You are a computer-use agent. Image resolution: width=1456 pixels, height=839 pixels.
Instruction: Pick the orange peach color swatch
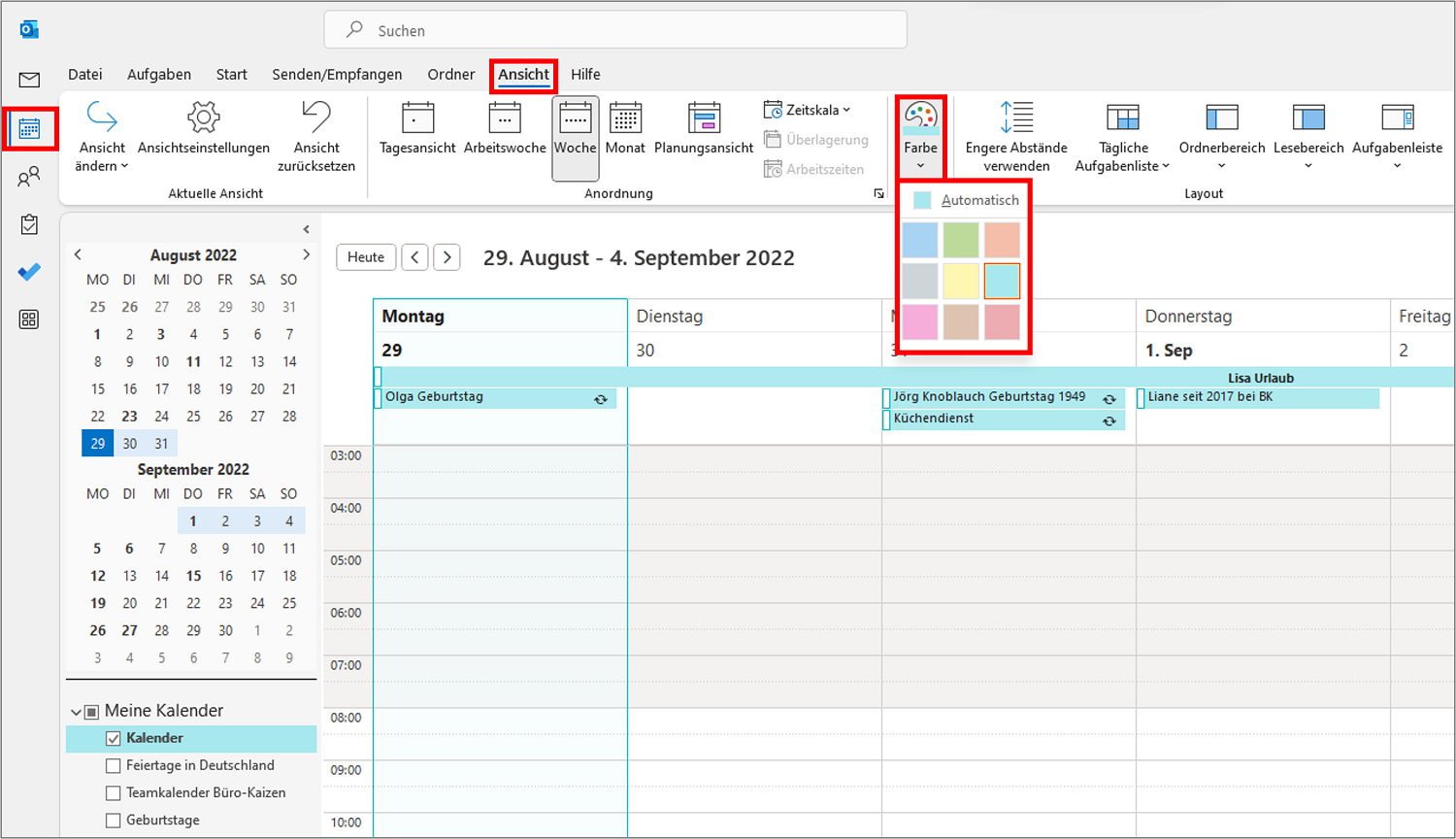(x=1002, y=240)
